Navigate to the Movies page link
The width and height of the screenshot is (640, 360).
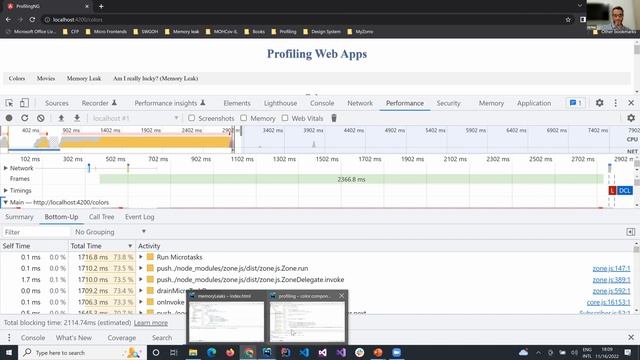(46, 78)
